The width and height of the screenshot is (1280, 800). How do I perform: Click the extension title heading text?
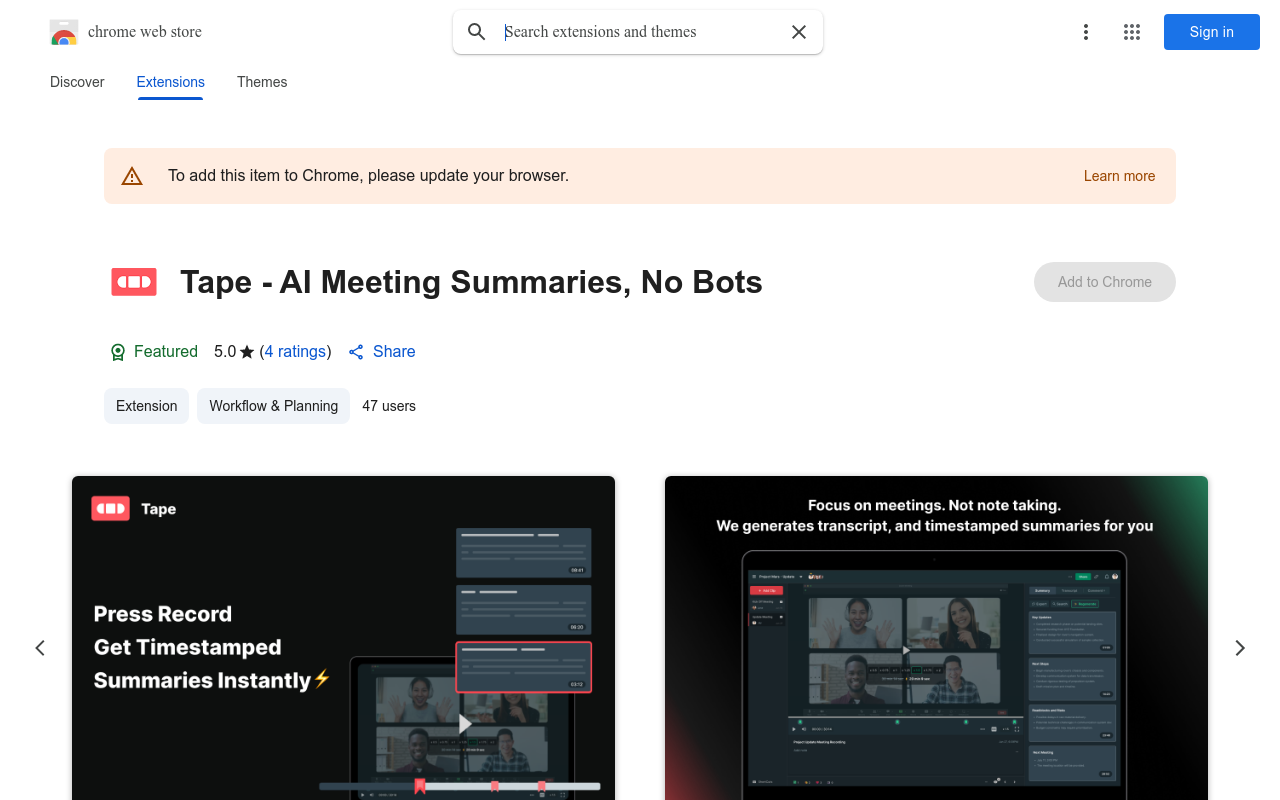pos(471,282)
